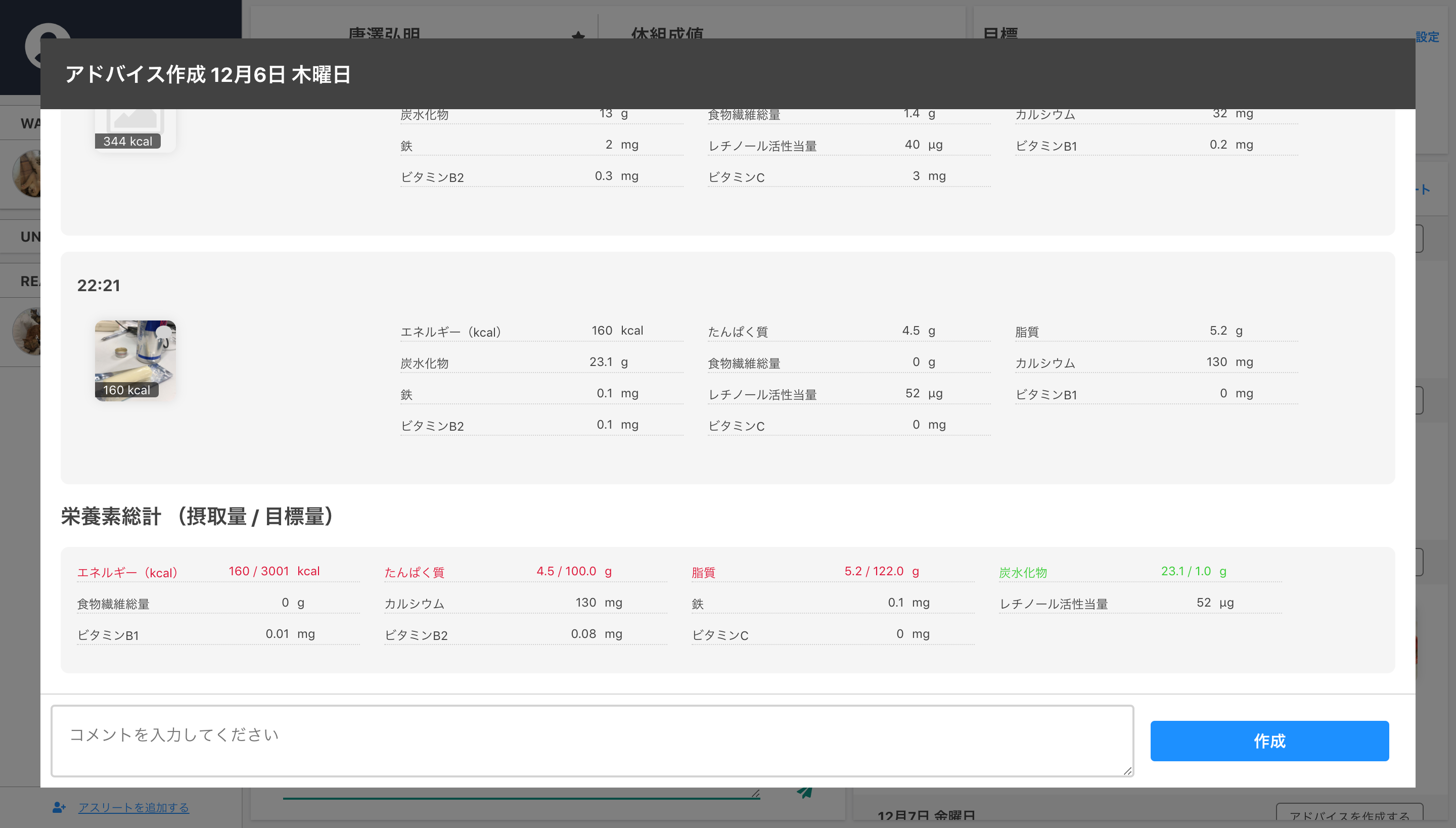The height and width of the screenshot is (828, 1456).
Task: Click the 設定 link behind the dialog
Action: point(1427,37)
